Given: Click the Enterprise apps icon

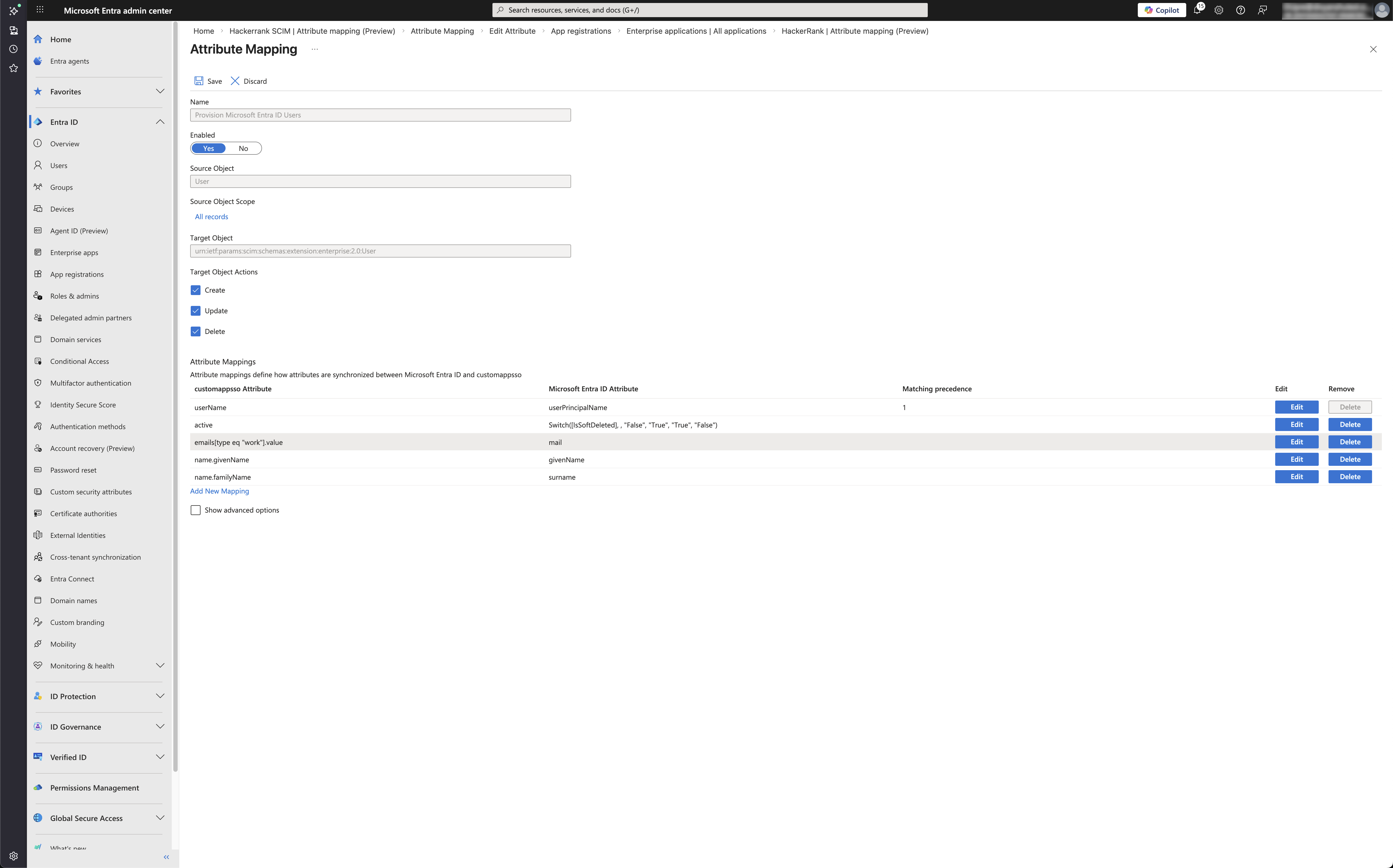Looking at the screenshot, I should [x=38, y=253].
